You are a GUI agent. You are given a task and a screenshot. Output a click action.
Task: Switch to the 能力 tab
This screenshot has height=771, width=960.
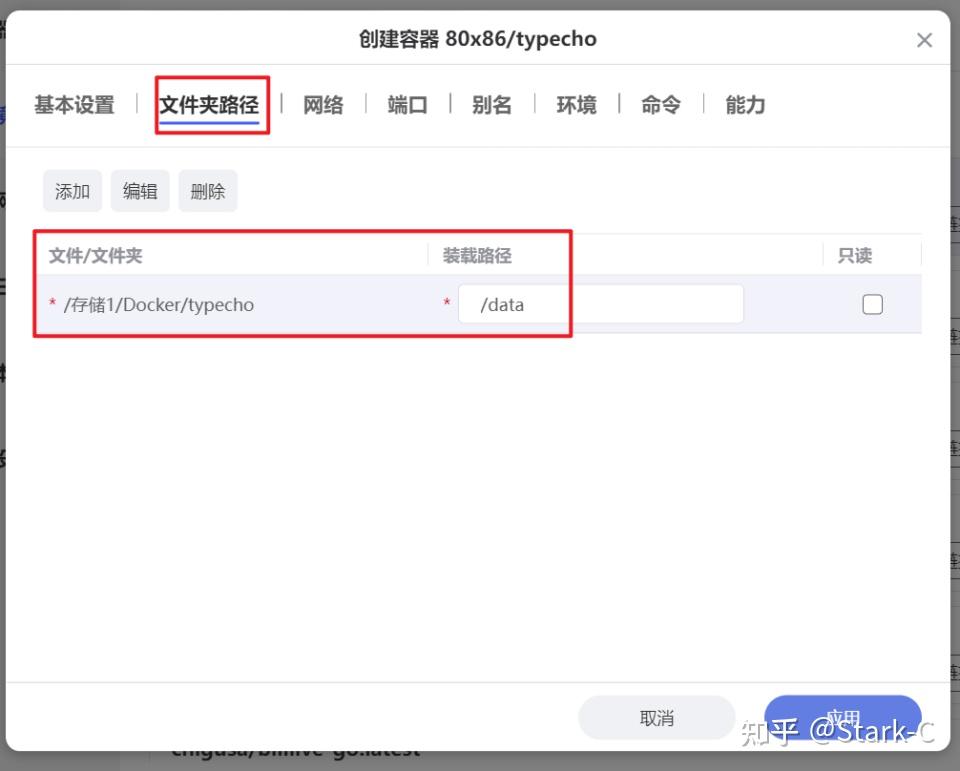[744, 103]
